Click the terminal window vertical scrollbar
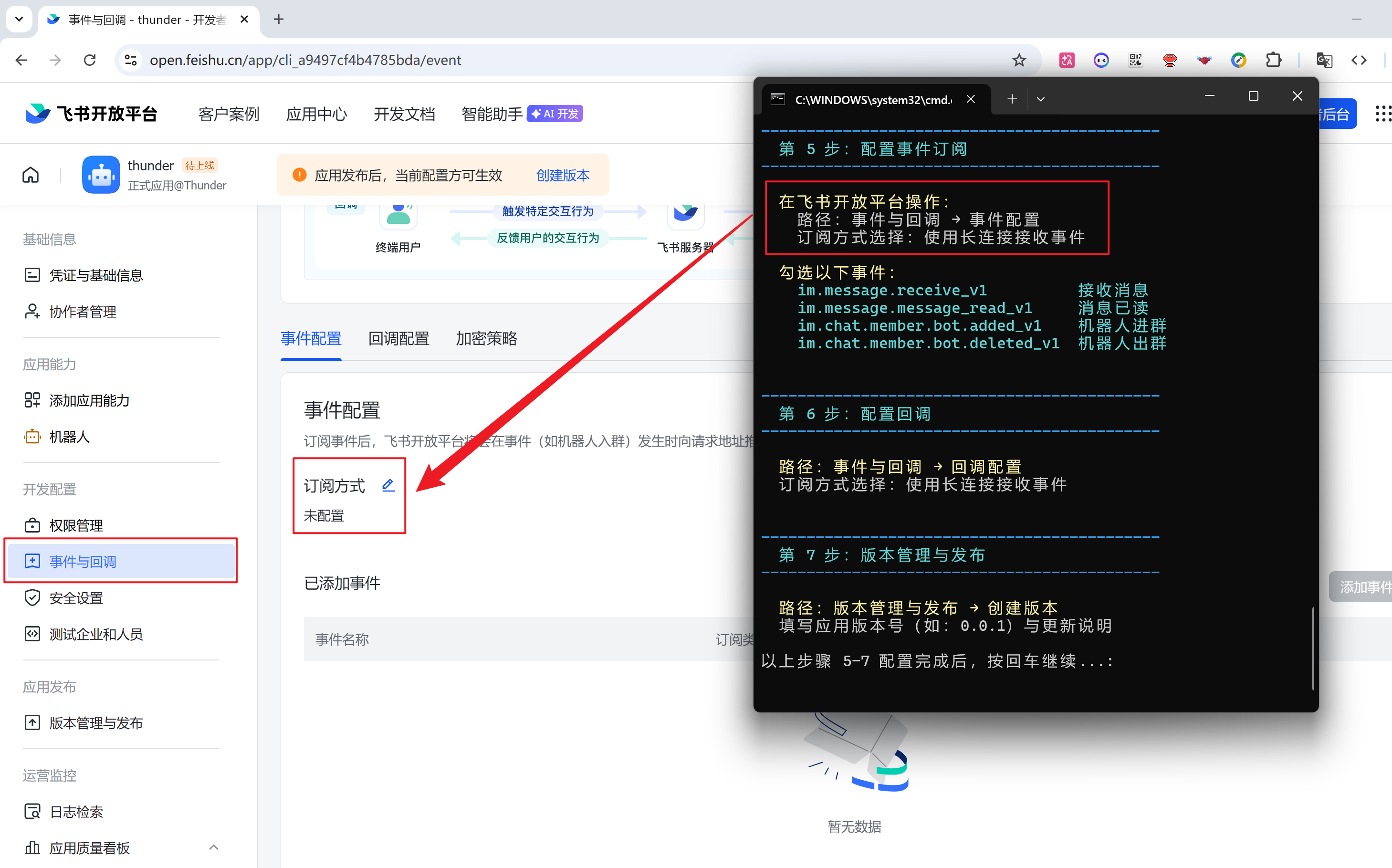 click(x=1312, y=648)
